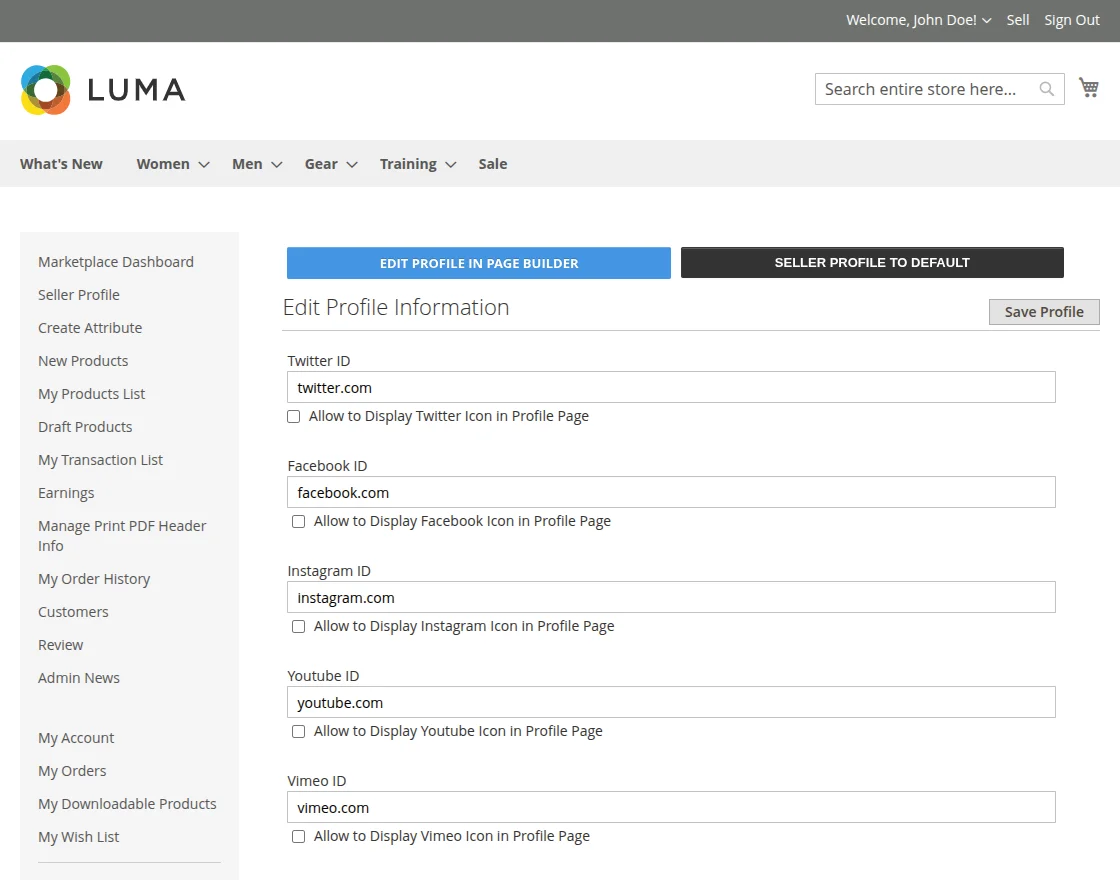Viewport: 1120px width, 880px height.
Task: Open the Welcome John Doe account dropdown
Action: (918, 20)
